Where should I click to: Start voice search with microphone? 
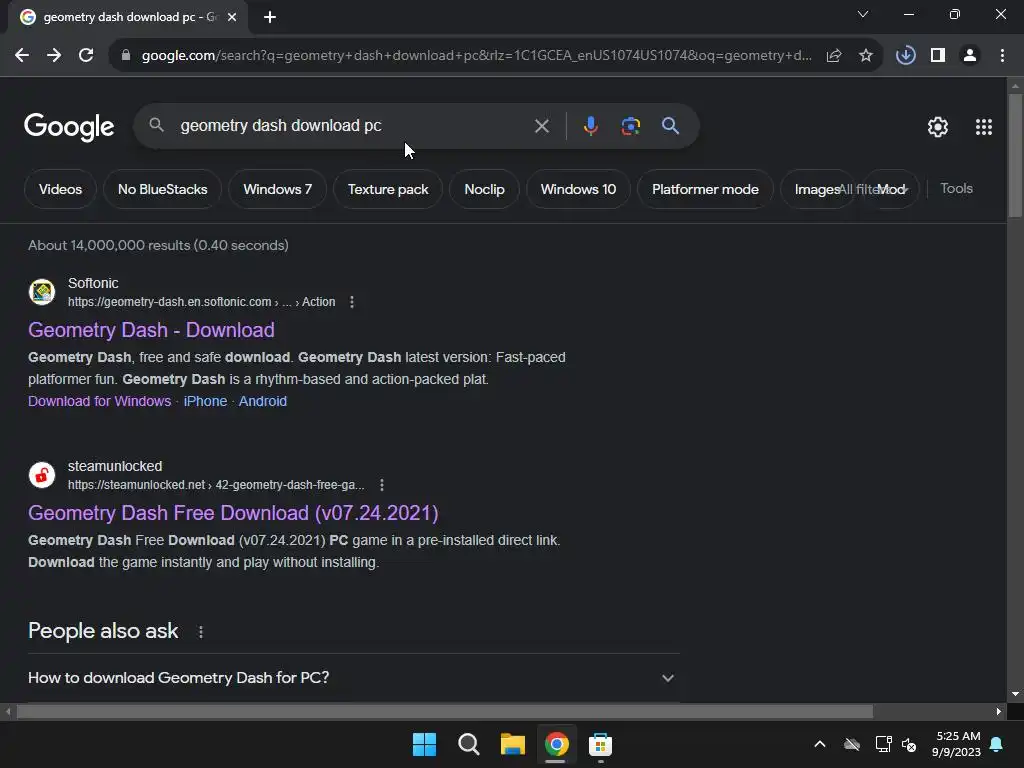click(590, 126)
